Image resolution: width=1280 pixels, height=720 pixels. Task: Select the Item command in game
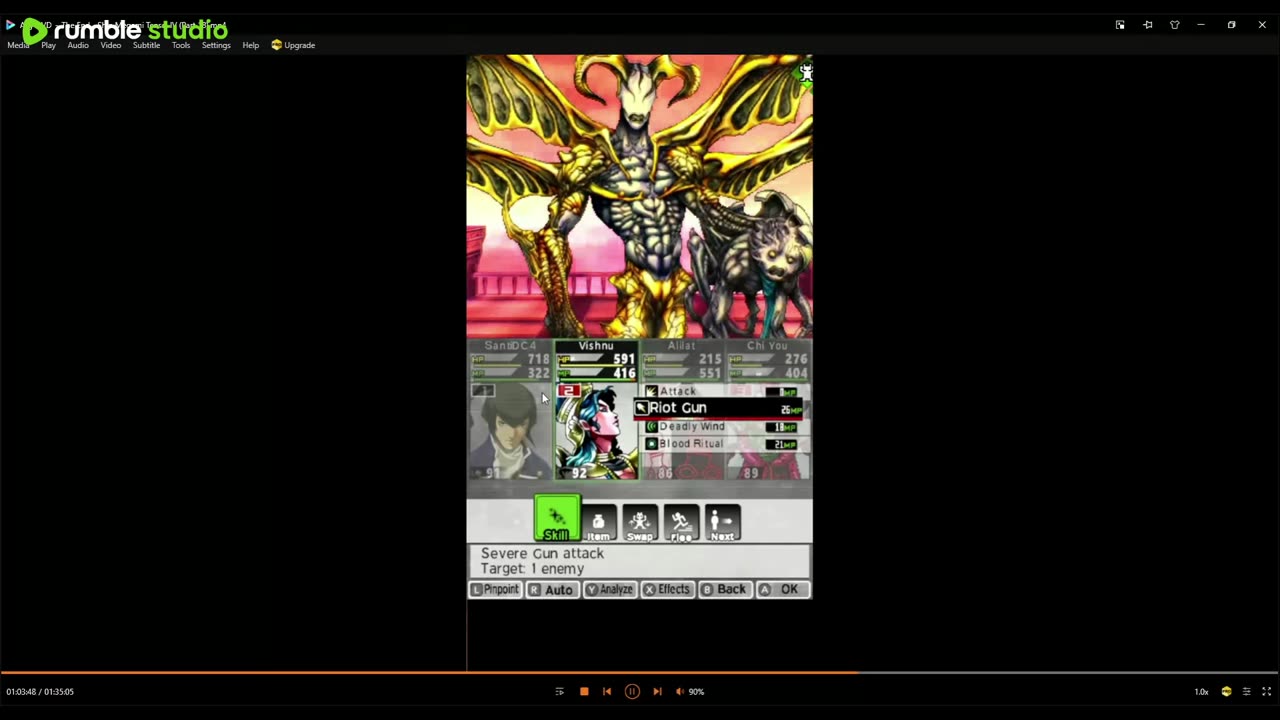598,522
